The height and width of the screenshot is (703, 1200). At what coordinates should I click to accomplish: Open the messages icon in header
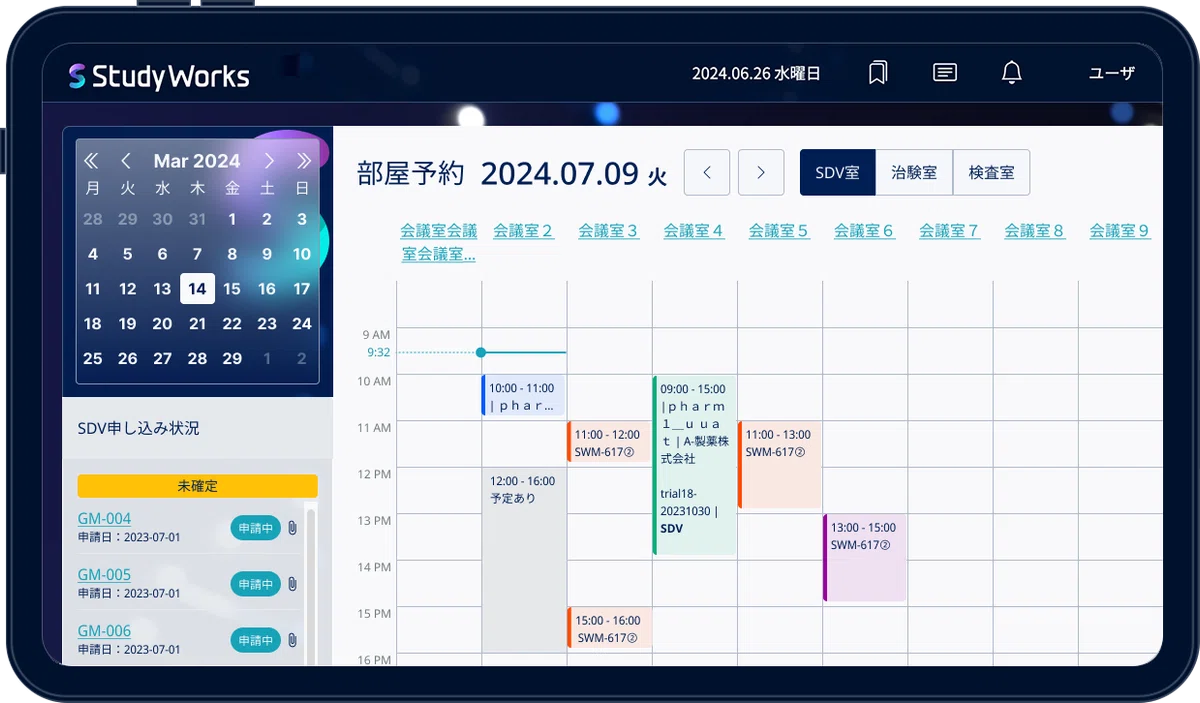(x=944, y=73)
